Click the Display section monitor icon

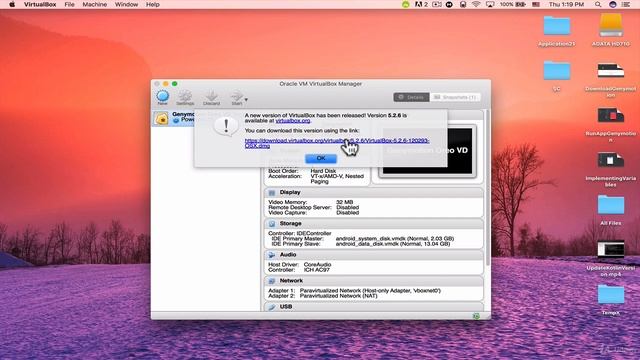click(x=272, y=192)
